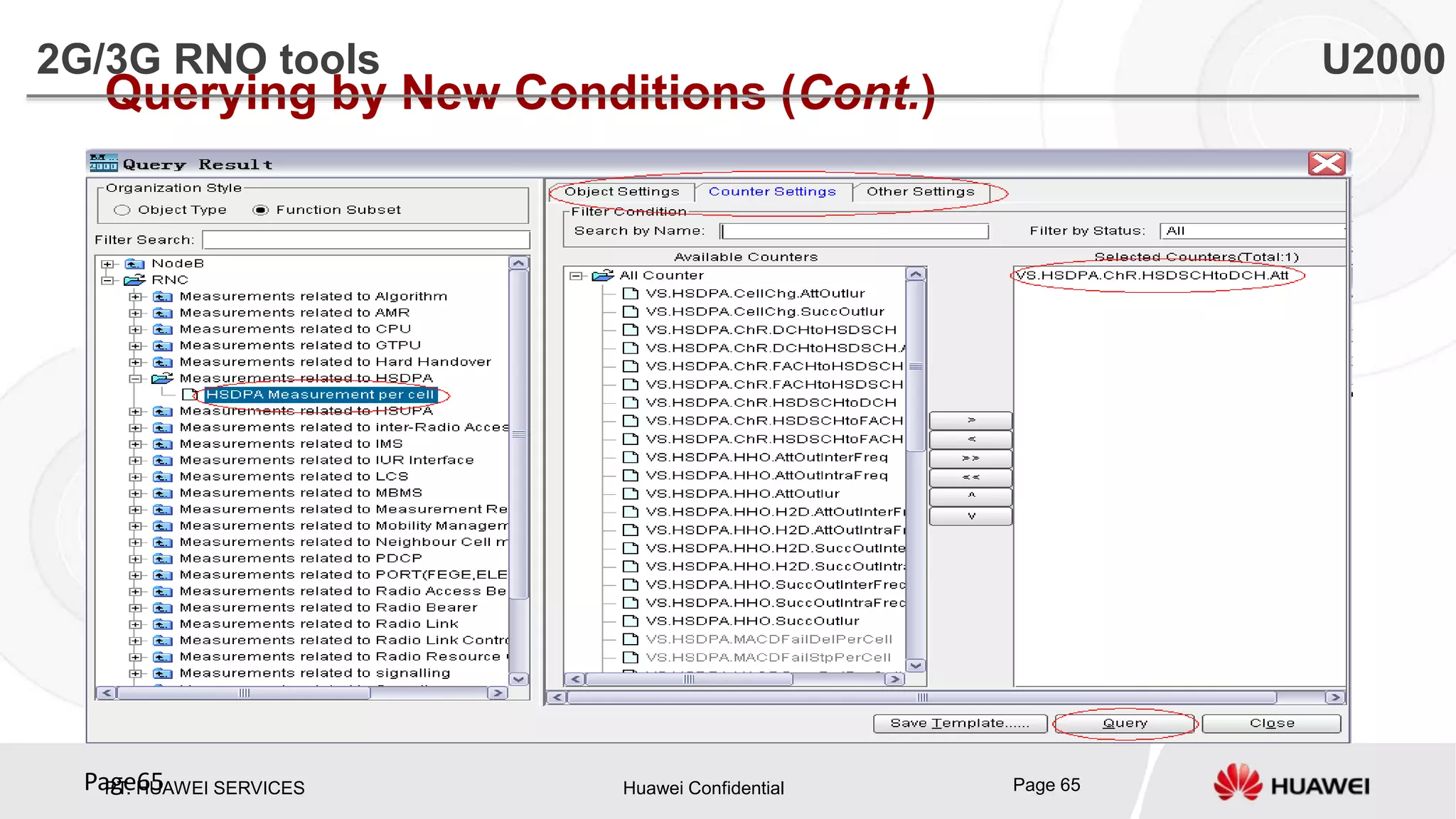The image size is (1456, 819).
Task: Click left tree horizontal scrollbar thumb
Action: (x=244, y=693)
